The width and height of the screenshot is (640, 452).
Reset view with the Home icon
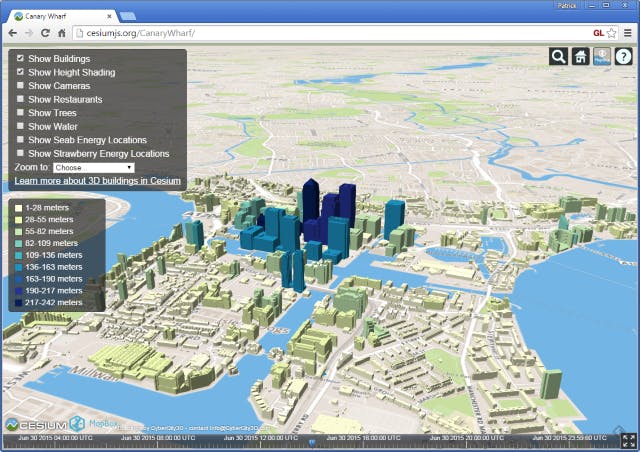tap(580, 56)
